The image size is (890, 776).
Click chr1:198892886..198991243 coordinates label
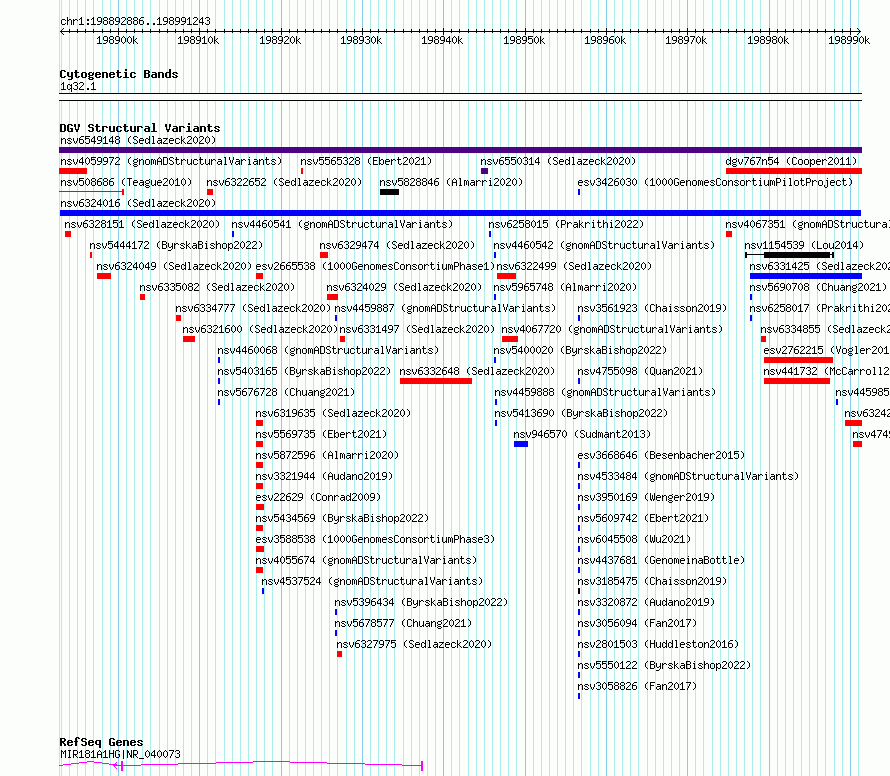point(135,21)
